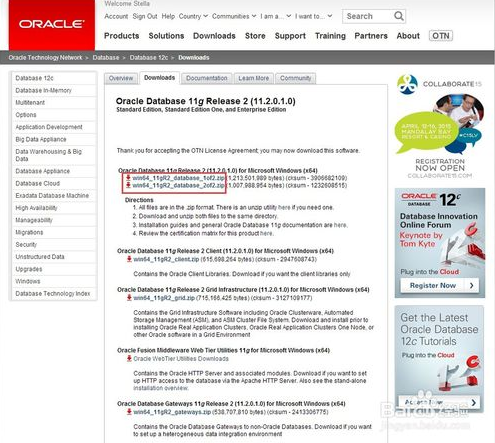Click into the Search field
The height and width of the screenshot is (443, 495).
click(x=368, y=16)
